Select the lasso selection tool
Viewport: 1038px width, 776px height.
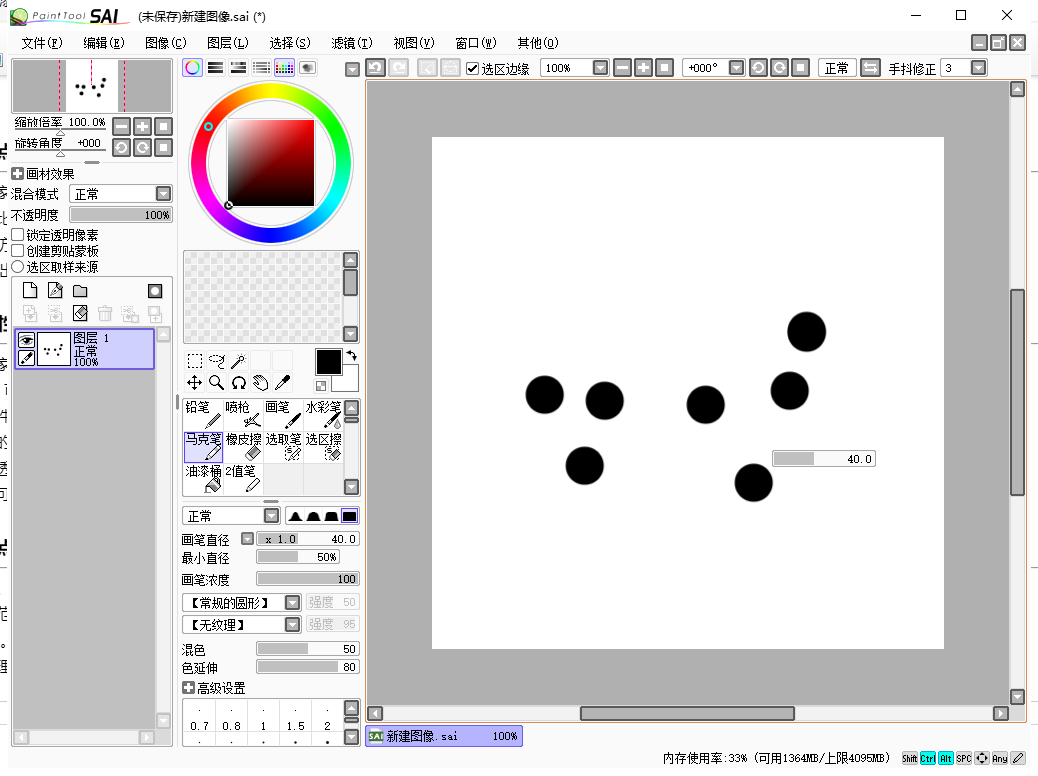pyautogui.click(x=216, y=361)
